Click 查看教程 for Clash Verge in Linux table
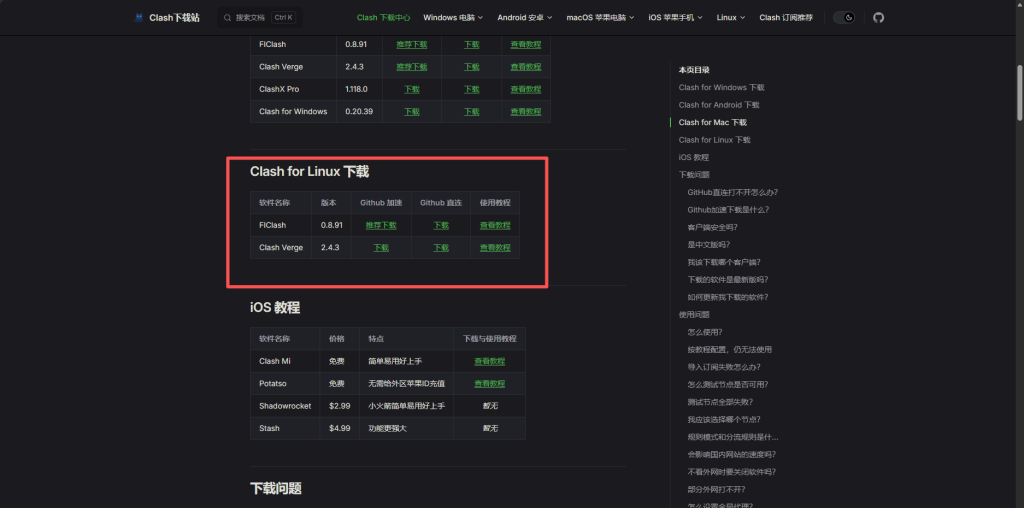 click(494, 247)
